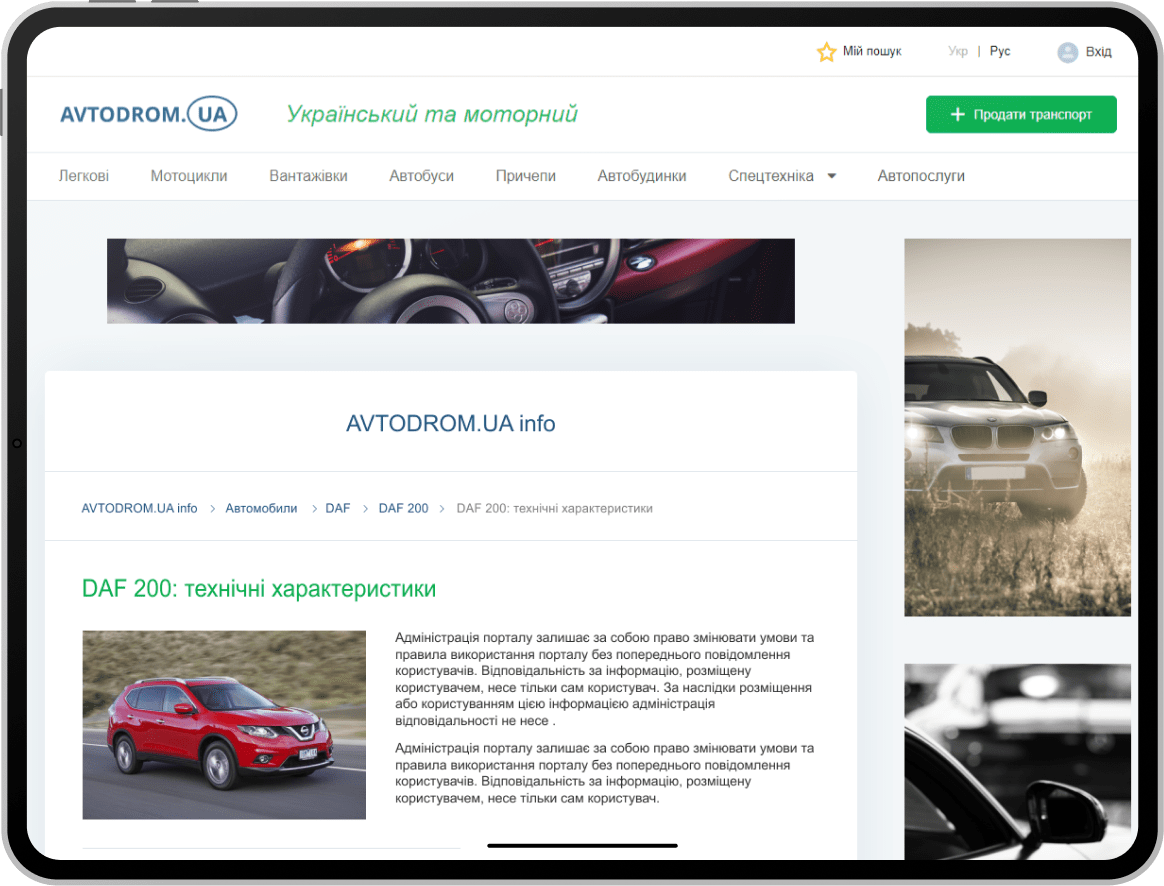The image size is (1164, 886).
Task: Open the Спецтехніка menu item
Action: pos(771,176)
